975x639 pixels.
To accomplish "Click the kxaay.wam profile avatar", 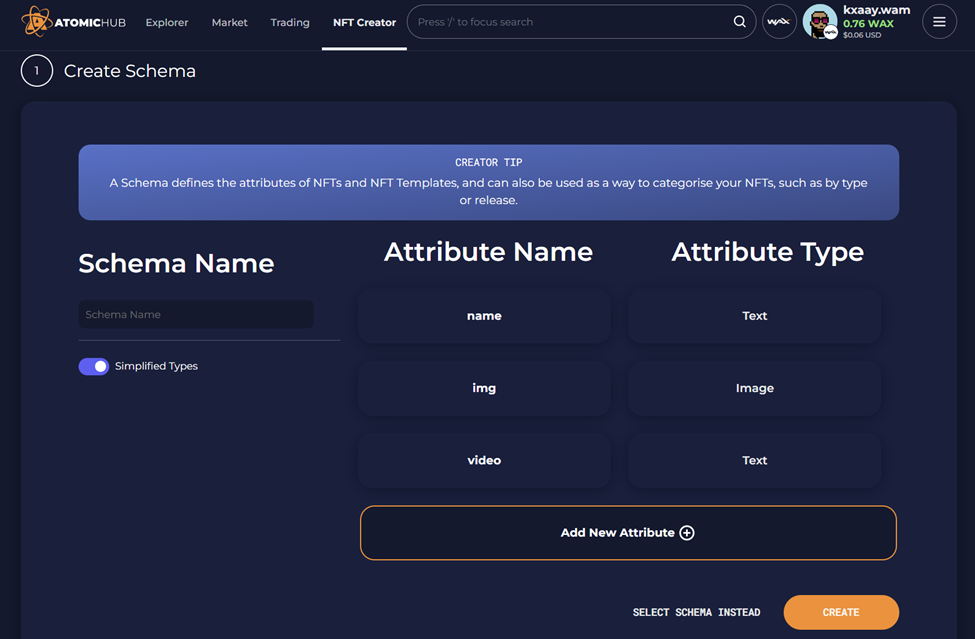I will (818, 21).
